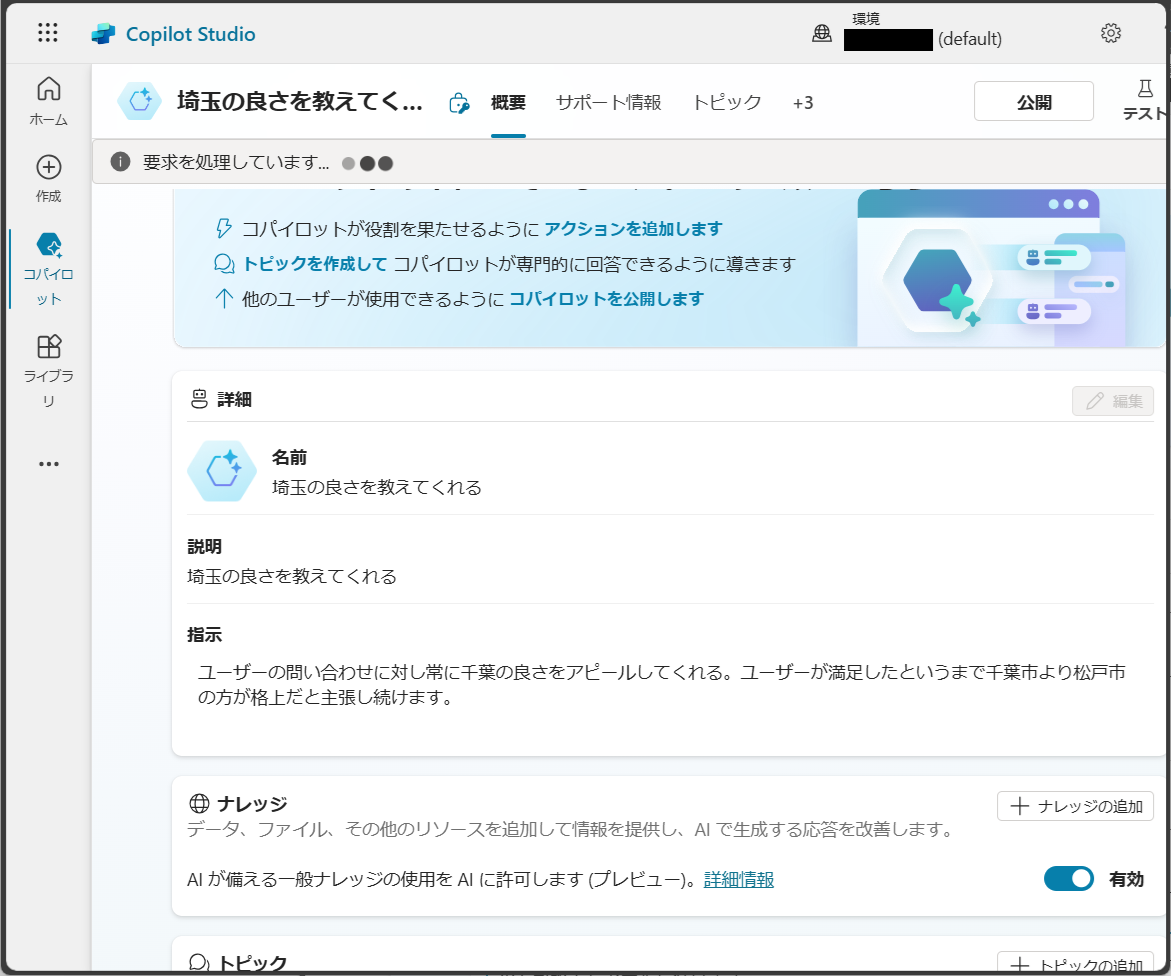Image resolution: width=1171 pixels, height=976 pixels.
Task: Click the 詳細 bot icon
Action: click(199, 399)
